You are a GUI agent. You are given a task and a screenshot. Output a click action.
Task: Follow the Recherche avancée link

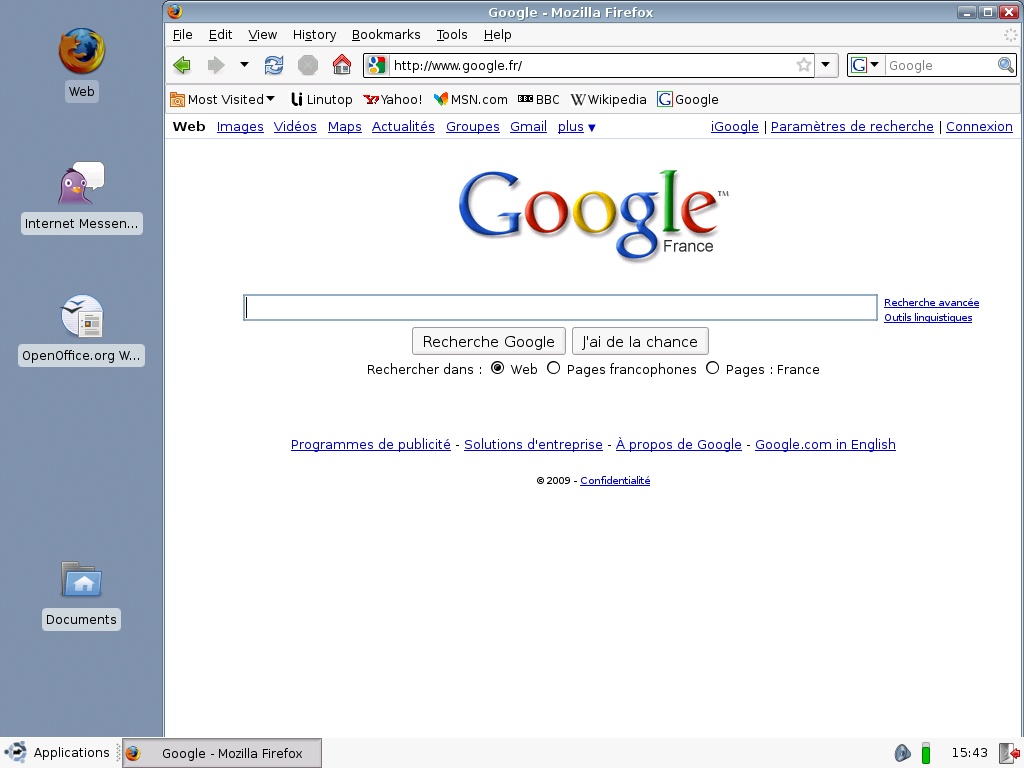(x=931, y=302)
